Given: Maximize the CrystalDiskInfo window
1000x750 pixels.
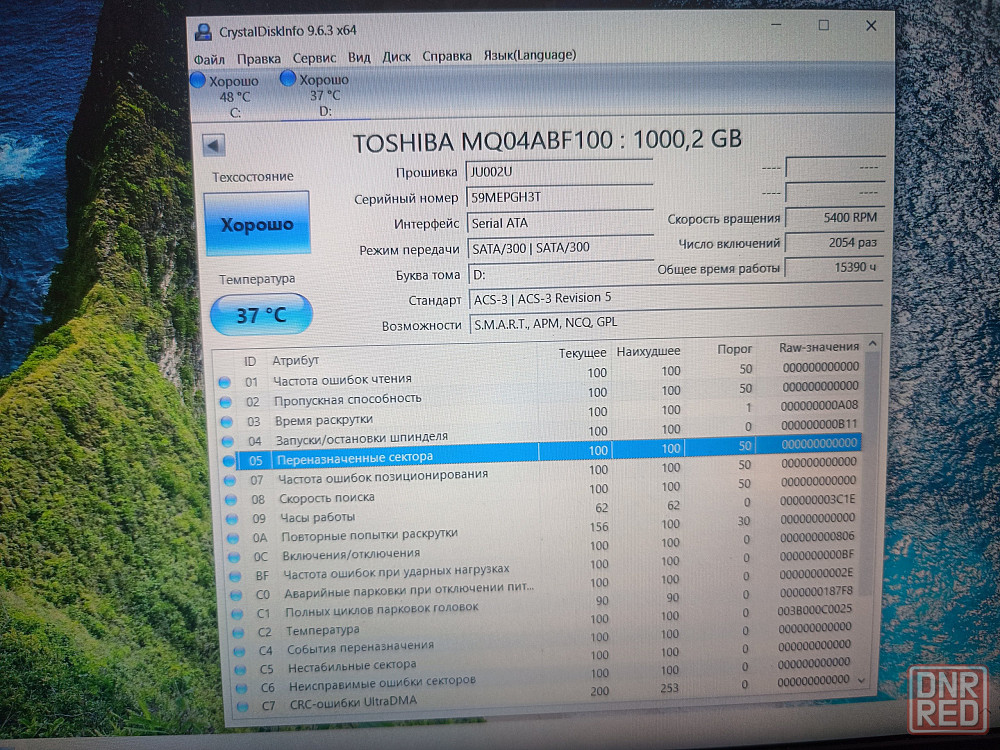Looking at the screenshot, I should click(x=823, y=26).
